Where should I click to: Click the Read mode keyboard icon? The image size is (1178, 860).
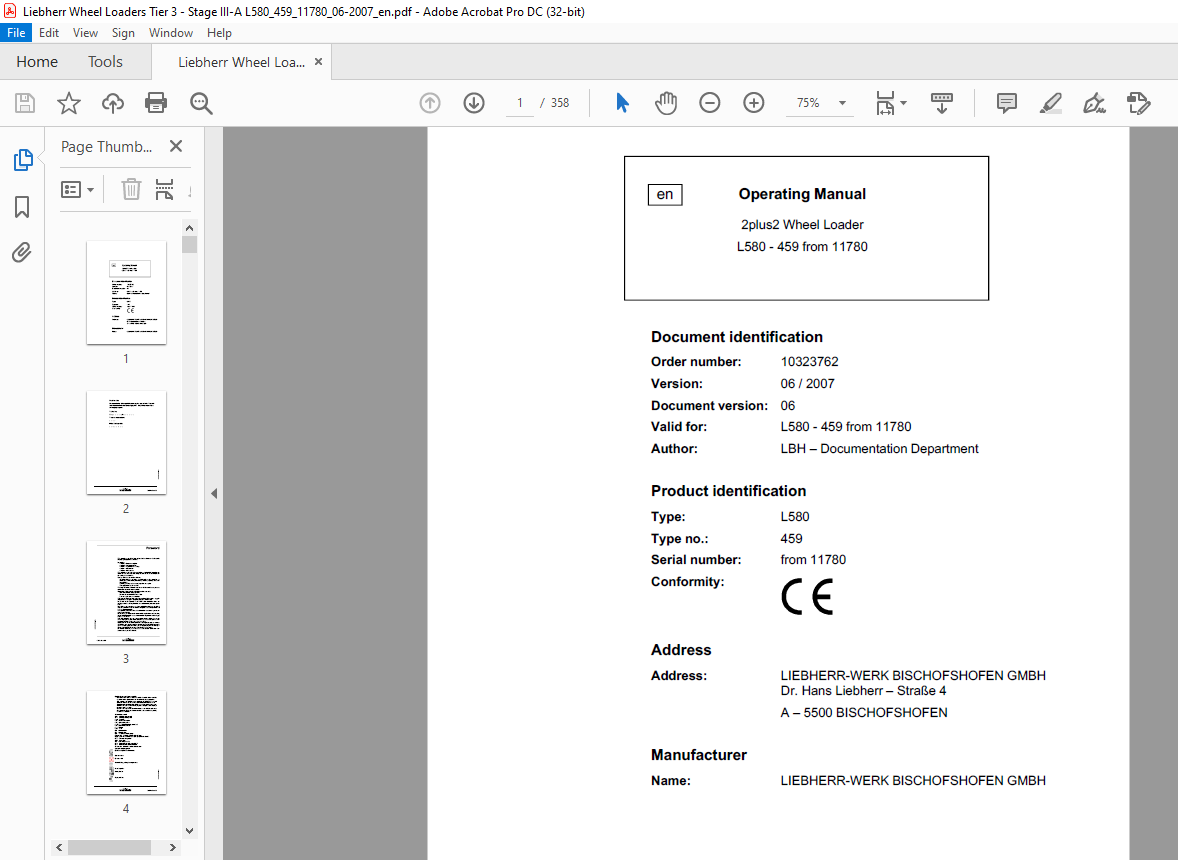(x=941, y=103)
